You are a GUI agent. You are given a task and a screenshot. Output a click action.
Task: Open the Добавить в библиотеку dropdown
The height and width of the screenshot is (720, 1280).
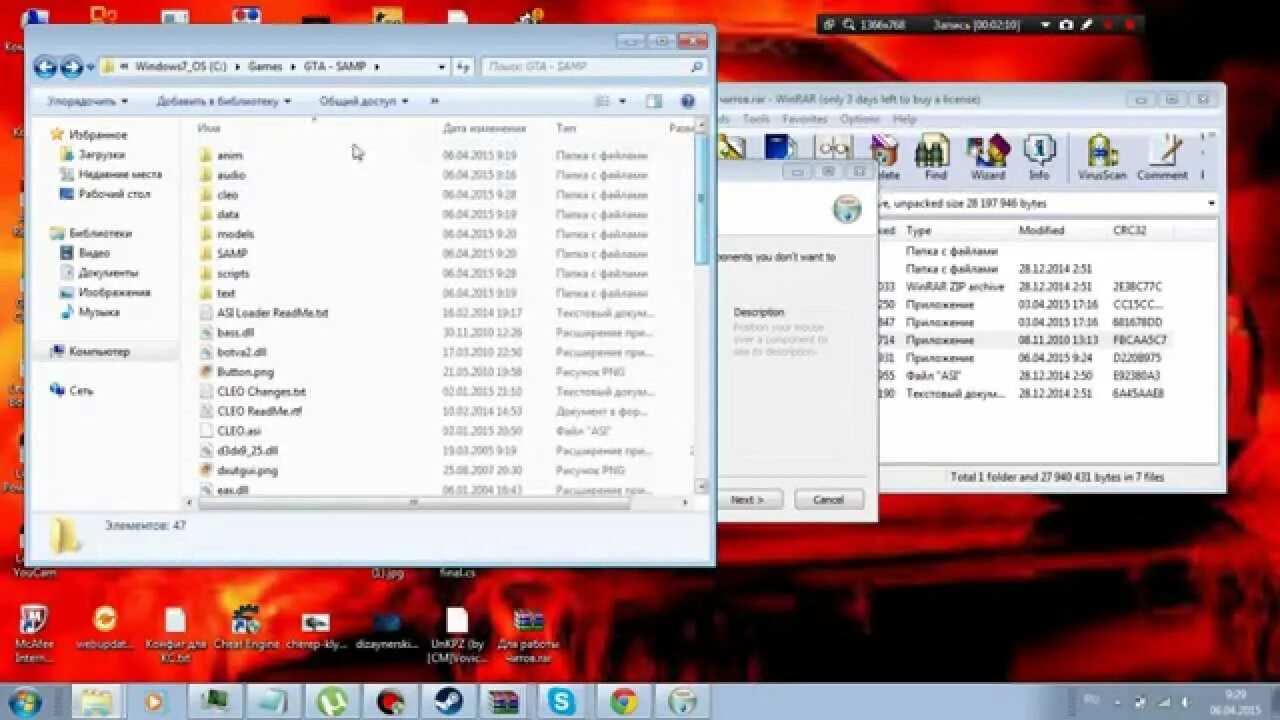[x=223, y=101]
